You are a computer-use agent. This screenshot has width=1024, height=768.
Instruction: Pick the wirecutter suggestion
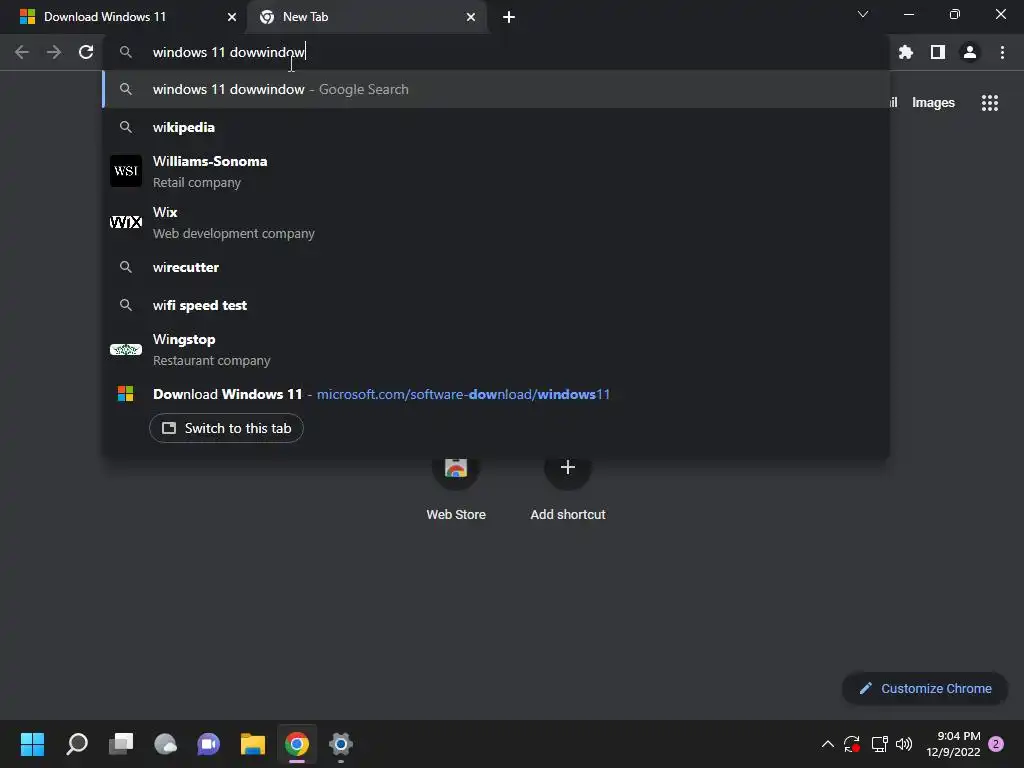(496, 267)
